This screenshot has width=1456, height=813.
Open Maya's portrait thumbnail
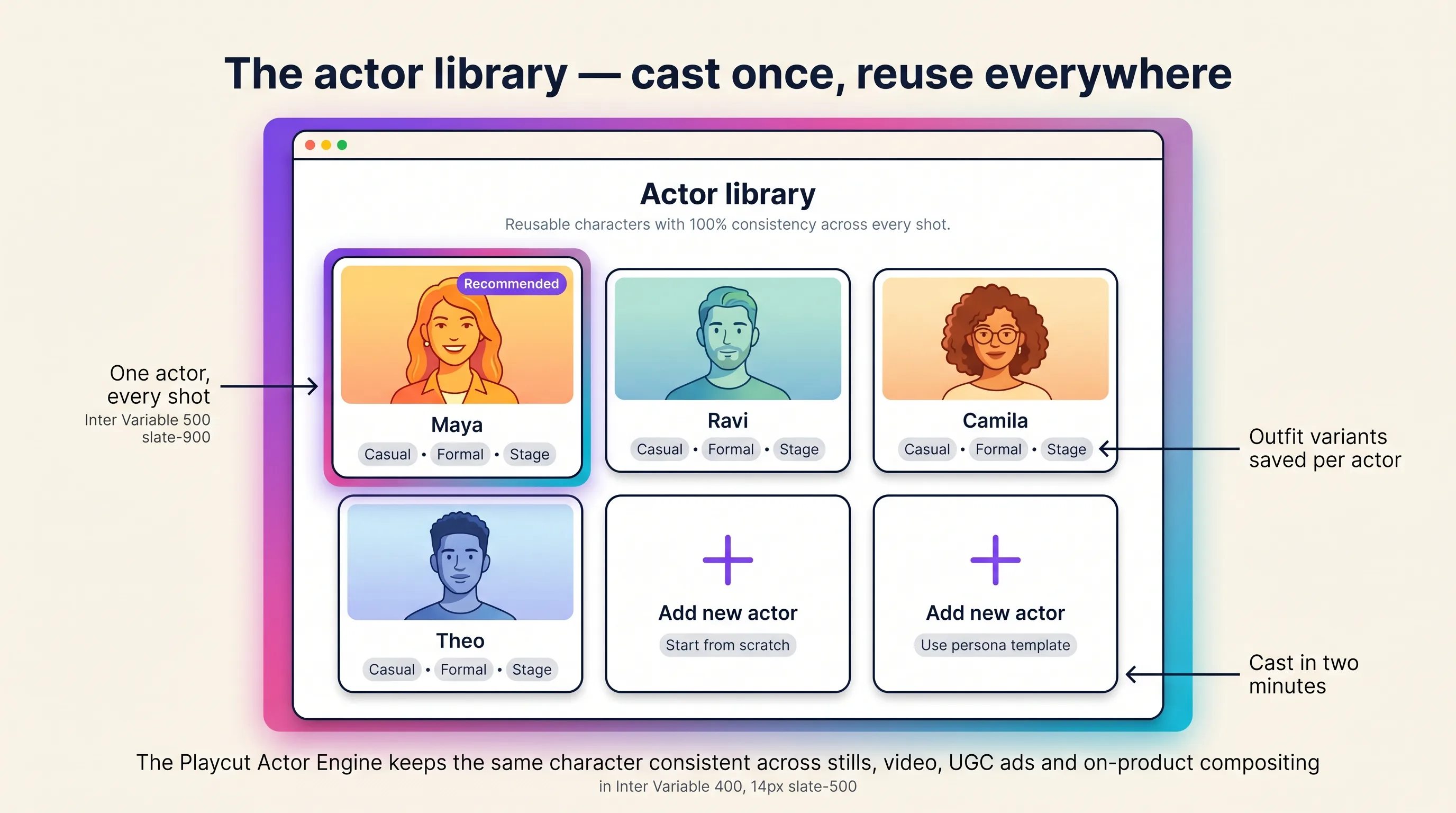pos(457,335)
